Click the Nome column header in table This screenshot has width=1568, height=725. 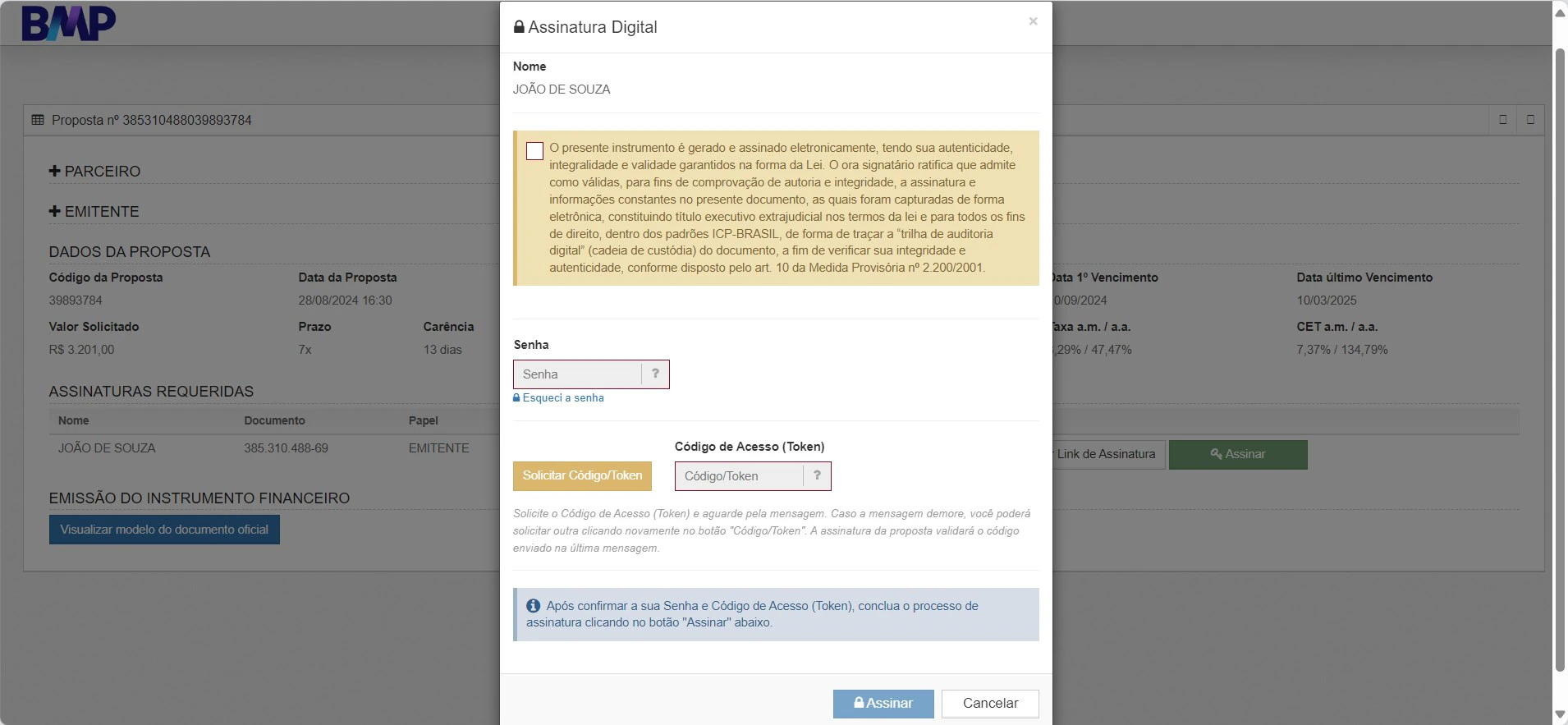pyautogui.click(x=74, y=420)
